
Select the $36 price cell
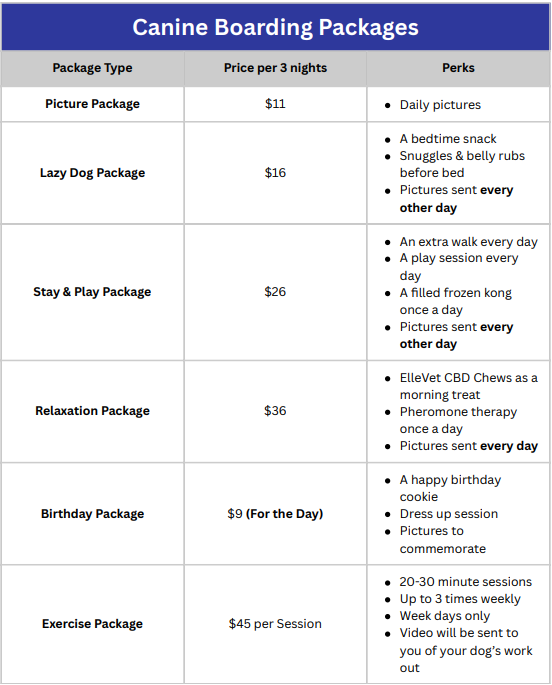pos(275,411)
